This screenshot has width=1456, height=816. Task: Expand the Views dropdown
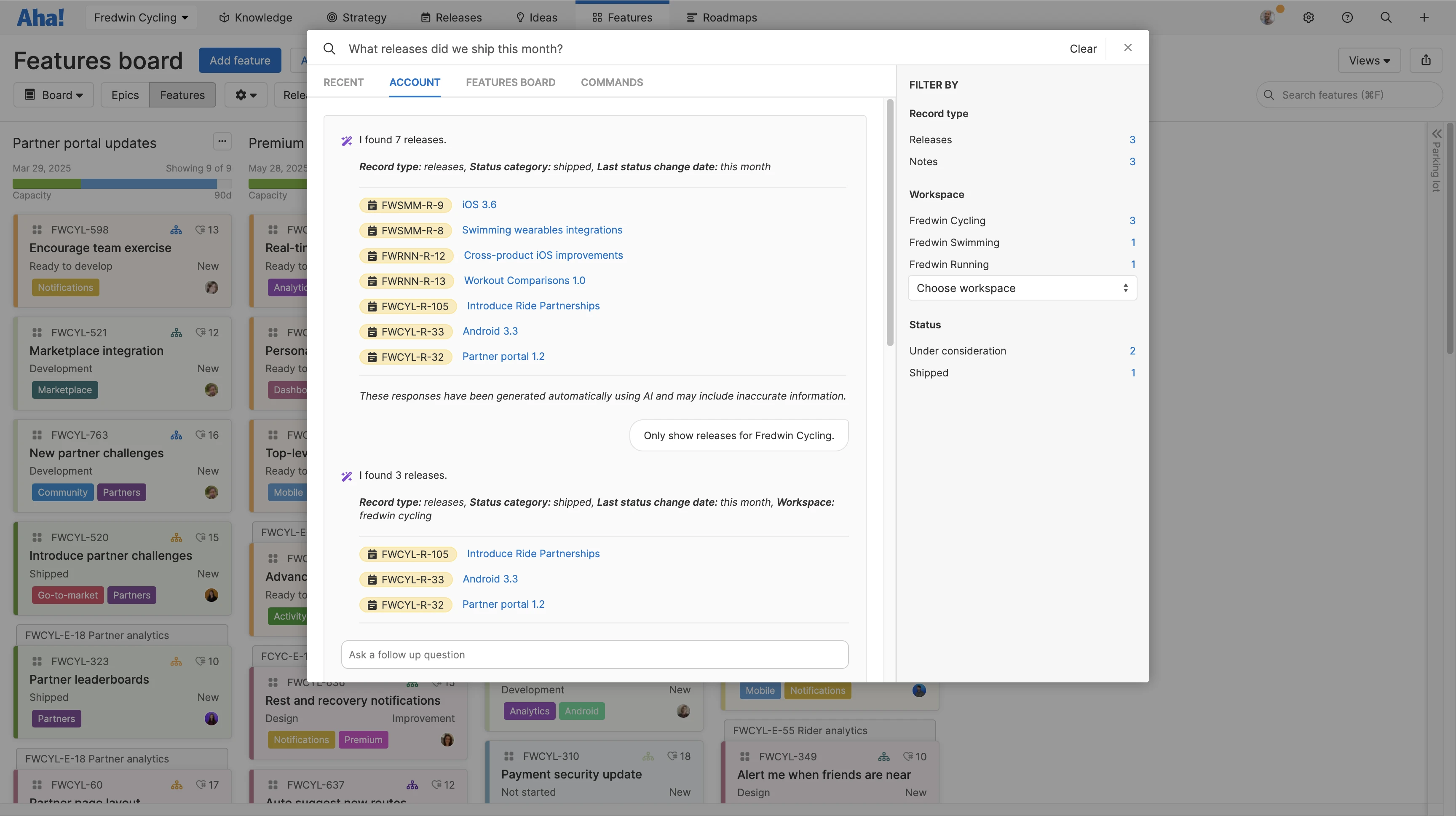click(1369, 61)
